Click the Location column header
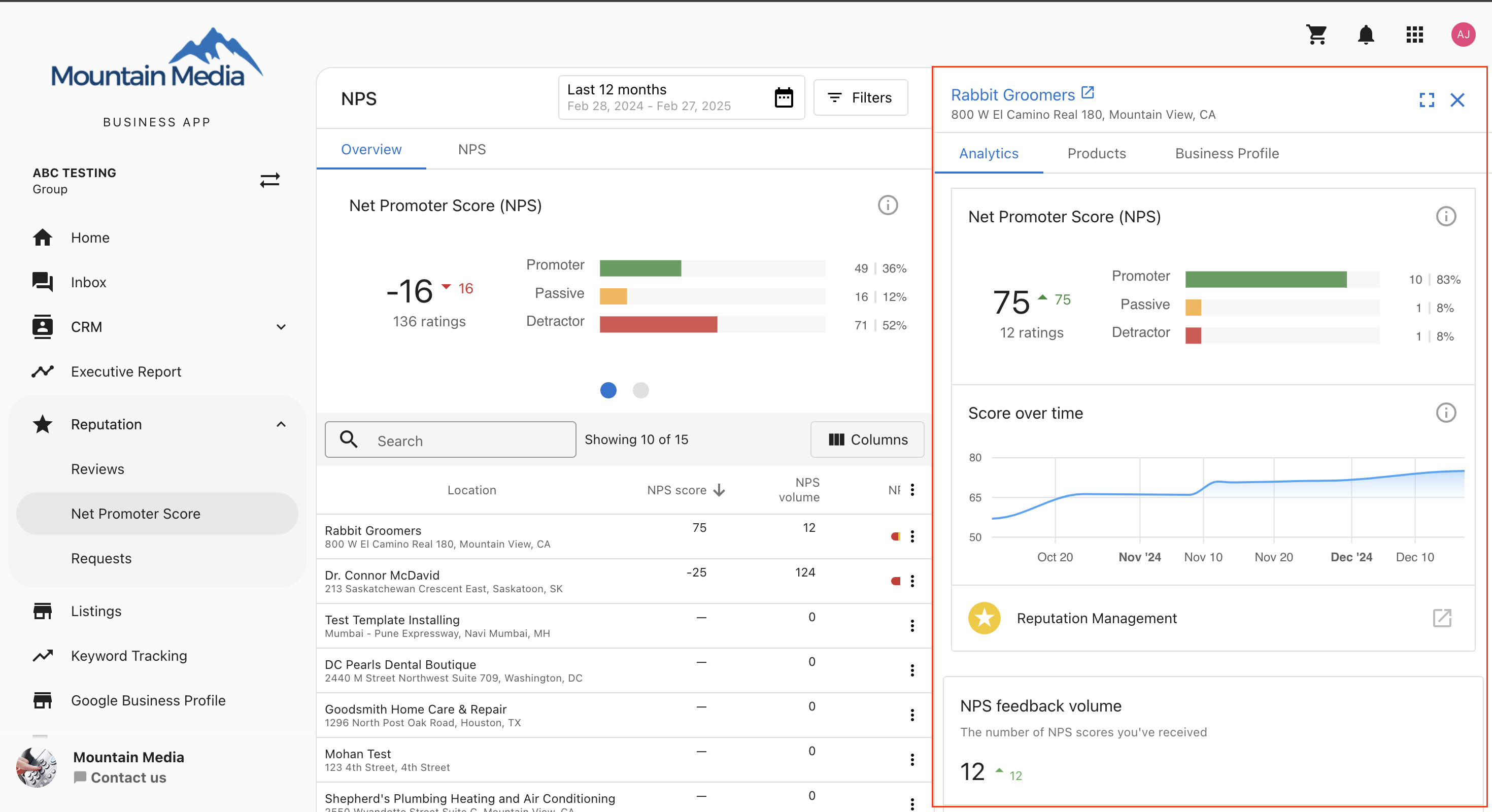 pos(471,490)
